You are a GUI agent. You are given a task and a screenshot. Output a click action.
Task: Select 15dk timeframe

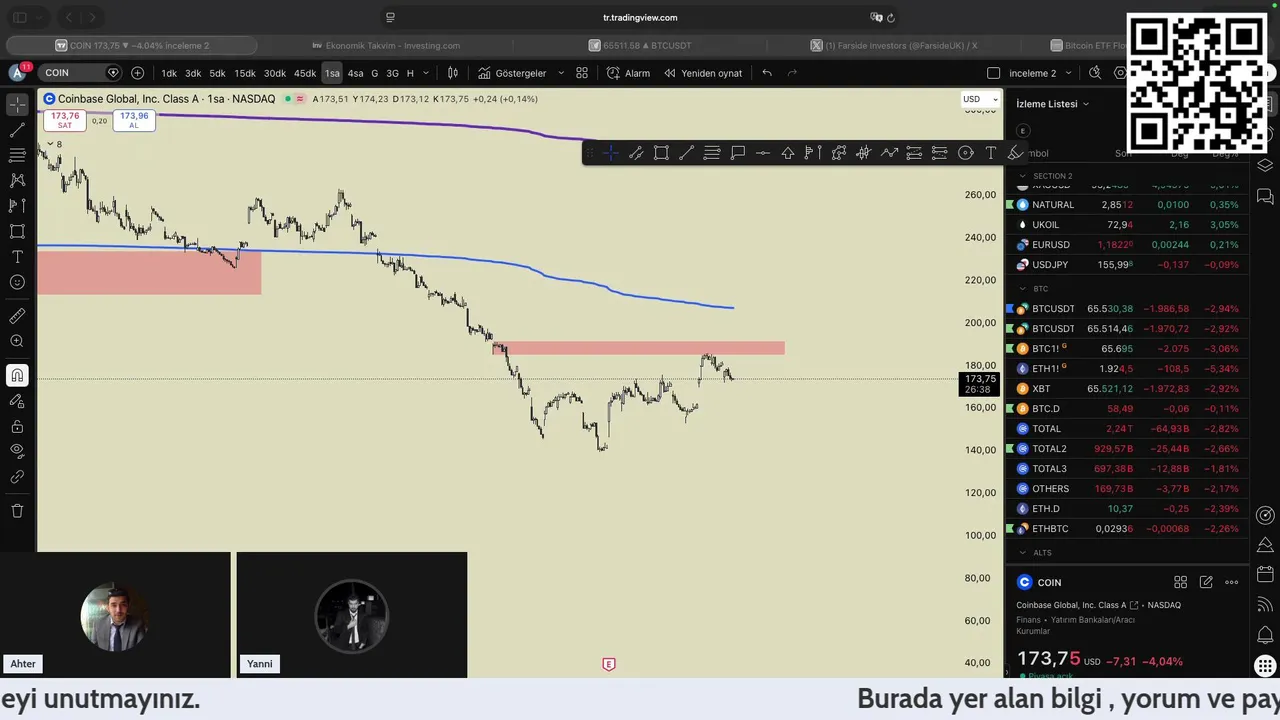(x=245, y=73)
